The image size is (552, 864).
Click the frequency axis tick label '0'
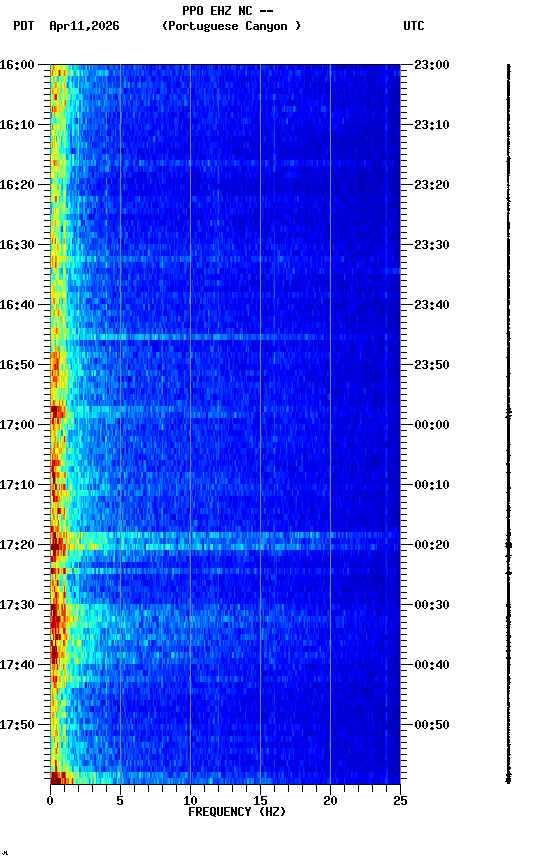point(50,801)
